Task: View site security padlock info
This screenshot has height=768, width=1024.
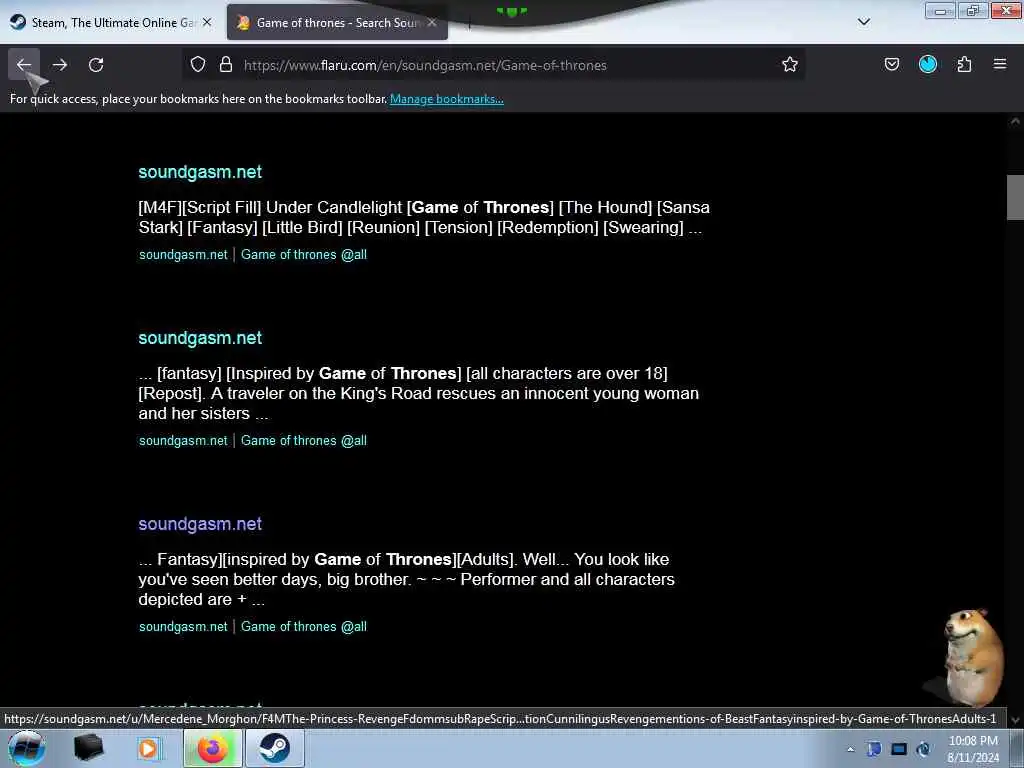Action: (226, 65)
